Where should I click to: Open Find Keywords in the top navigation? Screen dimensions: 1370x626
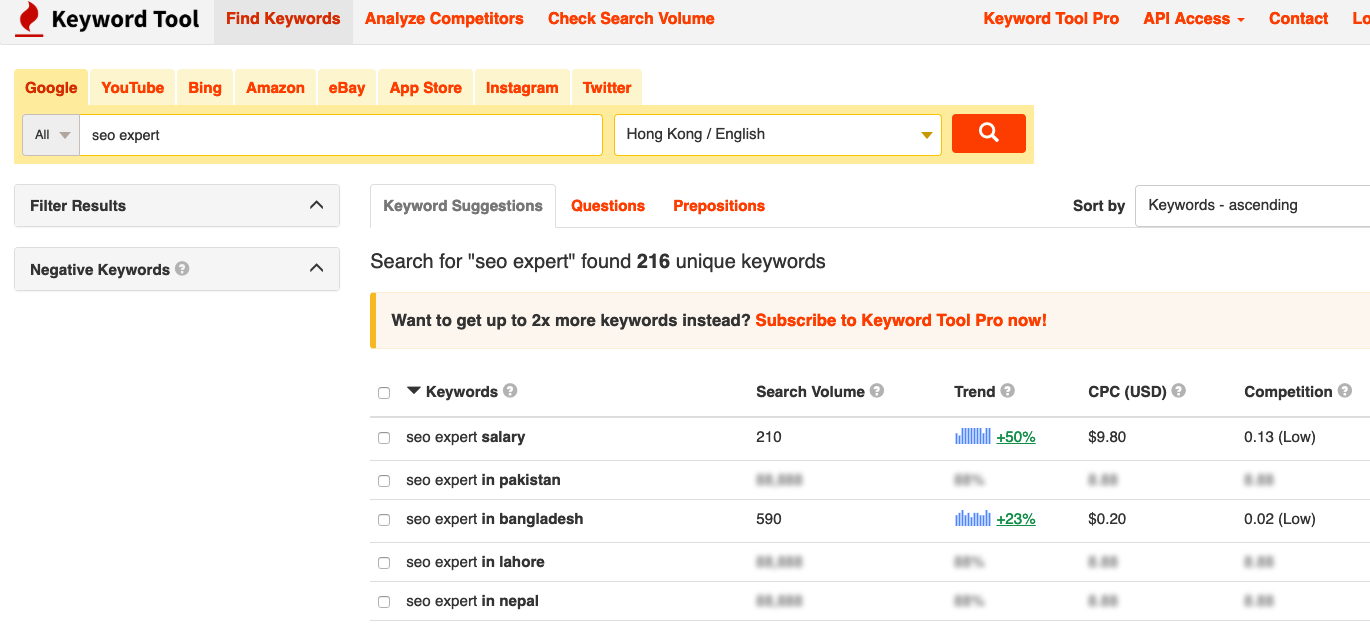(283, 19)
